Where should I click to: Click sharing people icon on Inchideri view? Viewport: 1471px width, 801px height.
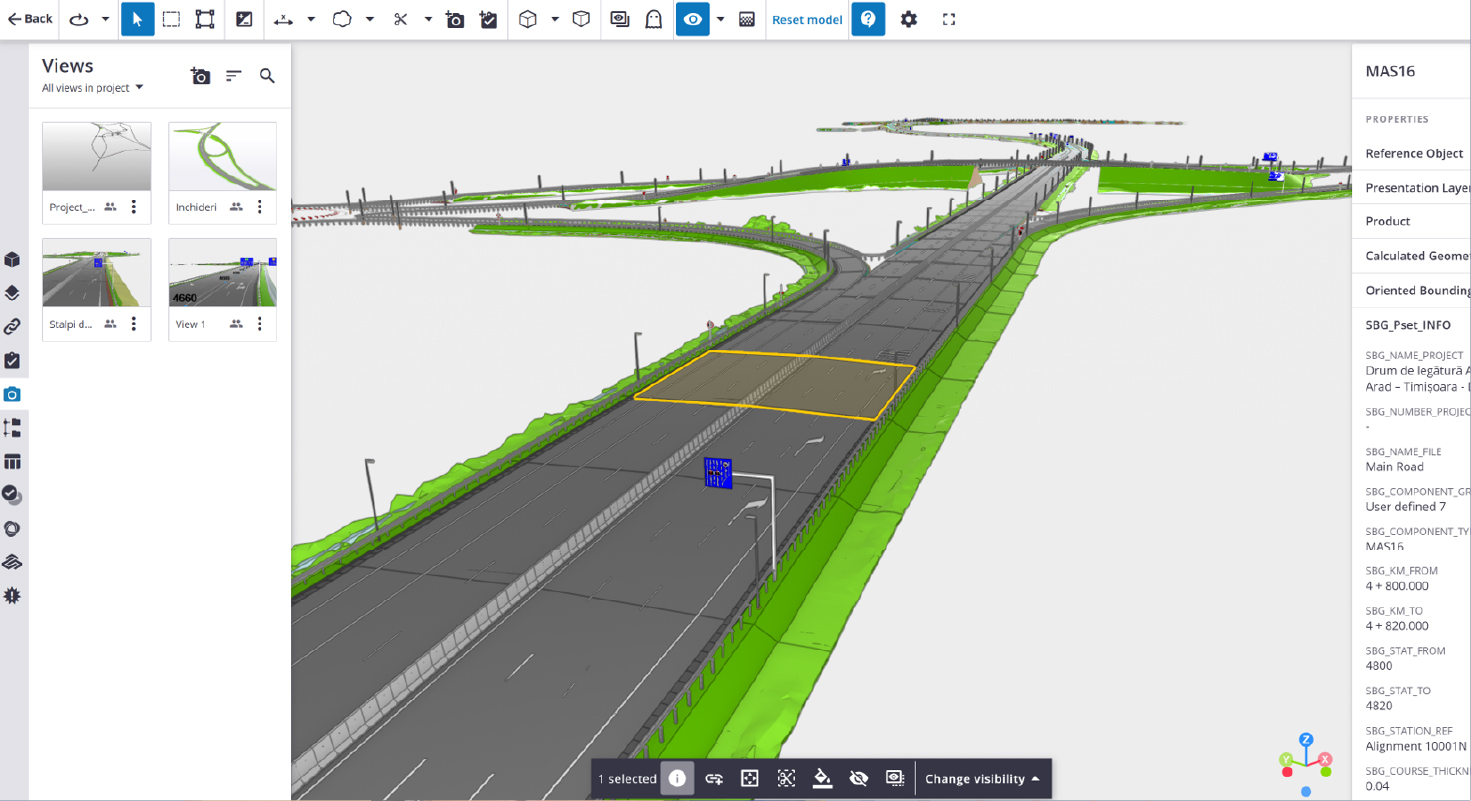[x=236, y=207]
